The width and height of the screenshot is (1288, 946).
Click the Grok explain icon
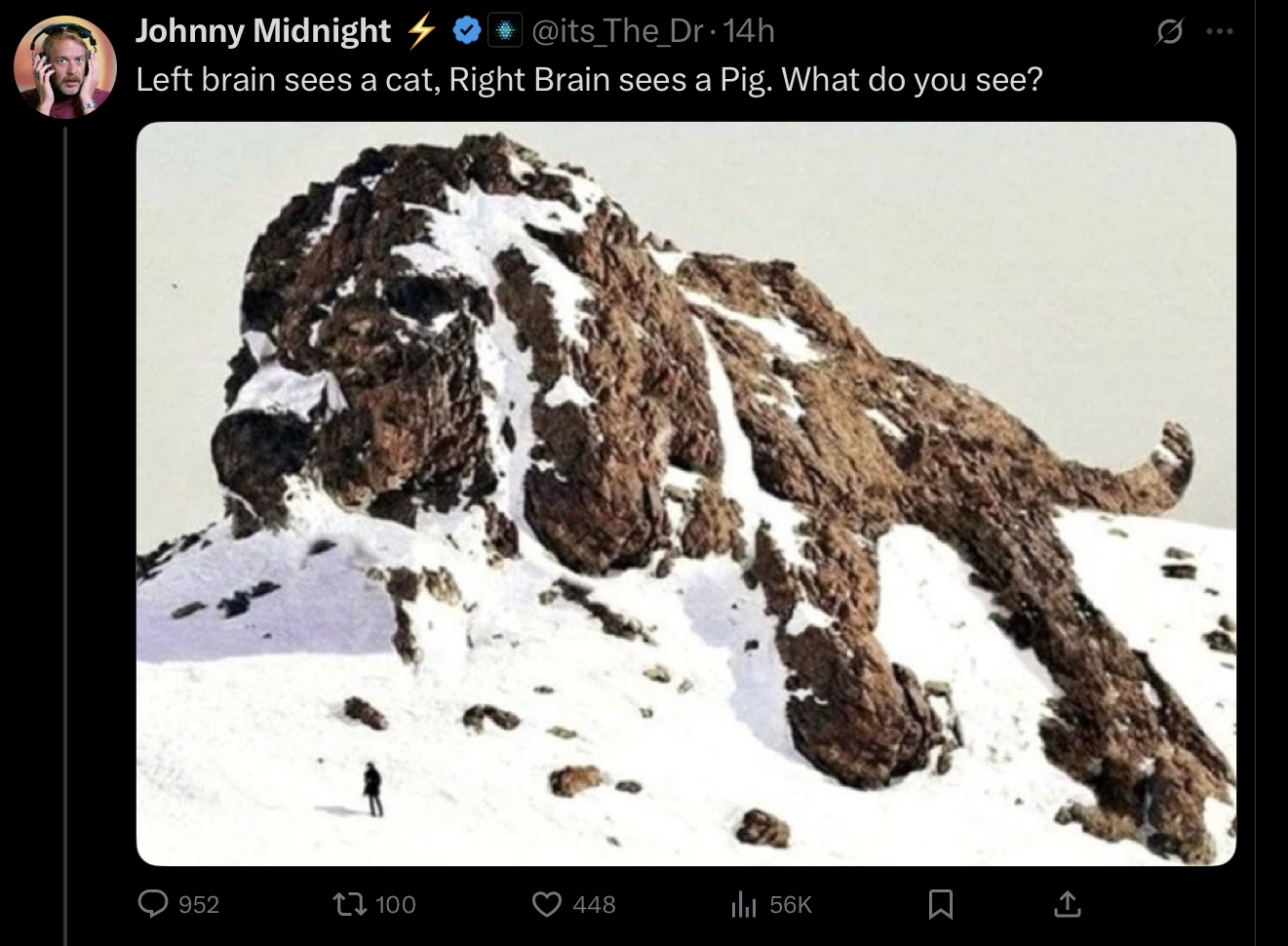[x=1167, y=32]
